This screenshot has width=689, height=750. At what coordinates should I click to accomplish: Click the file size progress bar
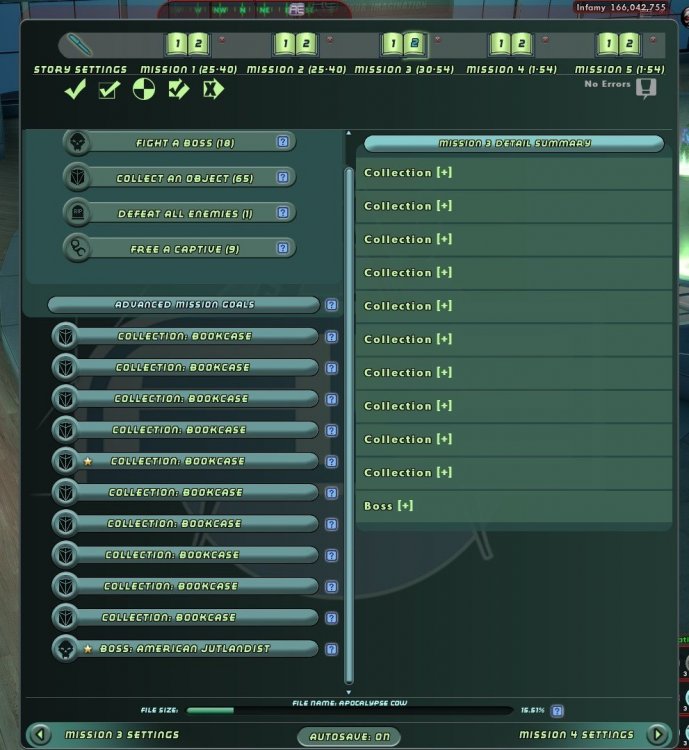(x=350, y=711)
